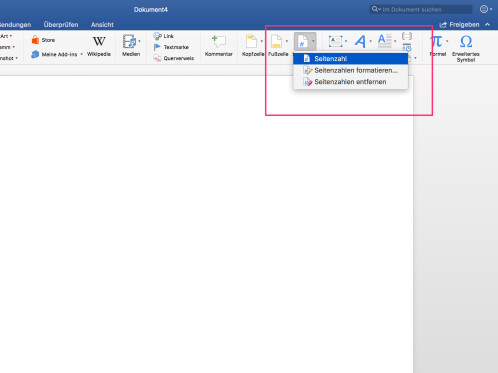The height and width of the screenshot is (373, 498).
Task: Insert a Formel equation
Action: 437,46
